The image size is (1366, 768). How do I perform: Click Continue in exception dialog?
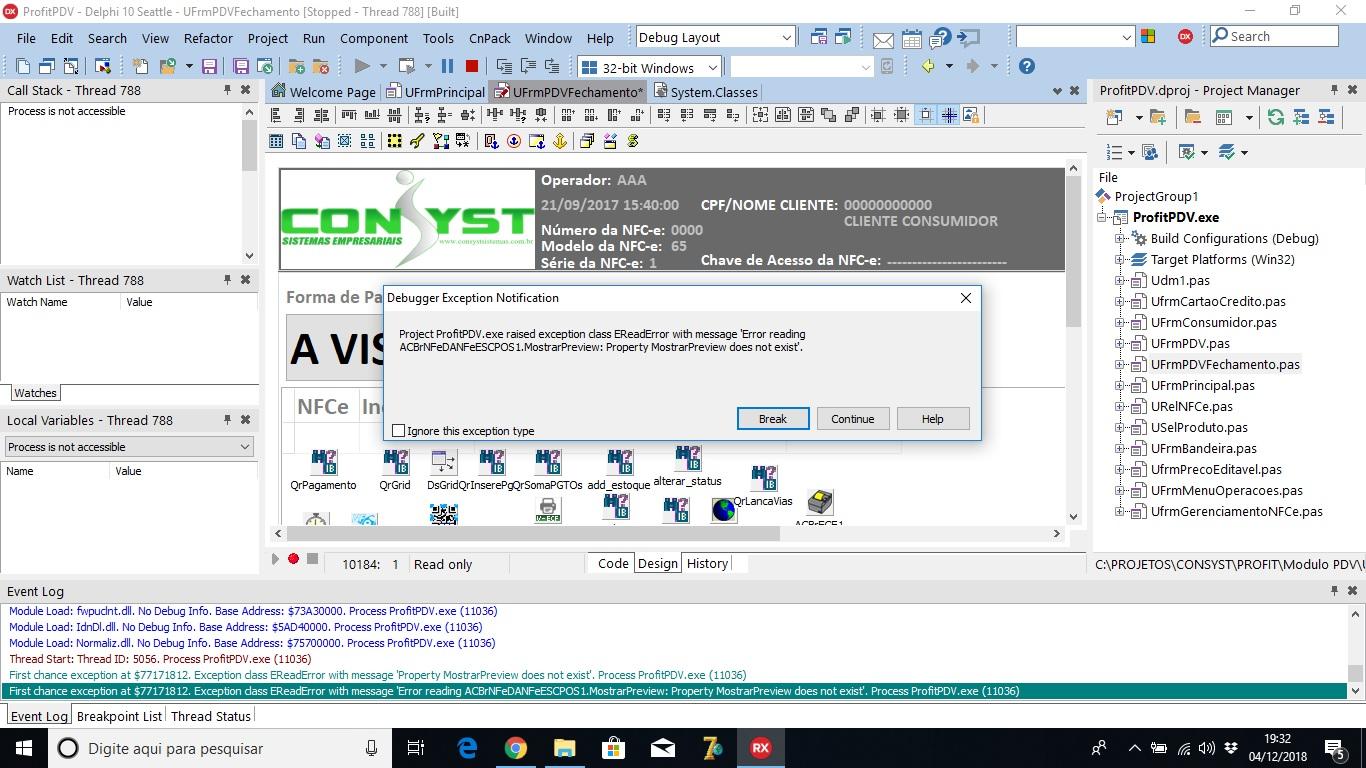pyautogui.click(x=853, y=419)
